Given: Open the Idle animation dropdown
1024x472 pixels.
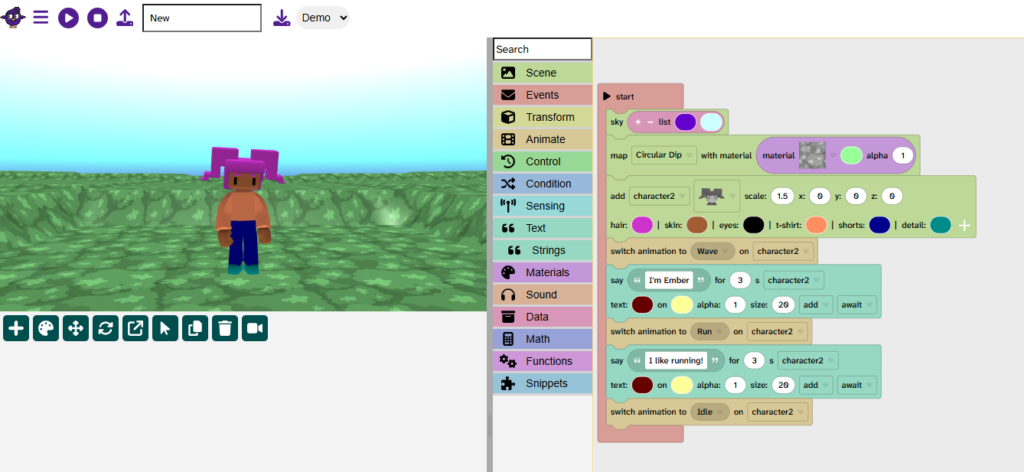Looking at the screenshot, I should [x=709, y=412].
